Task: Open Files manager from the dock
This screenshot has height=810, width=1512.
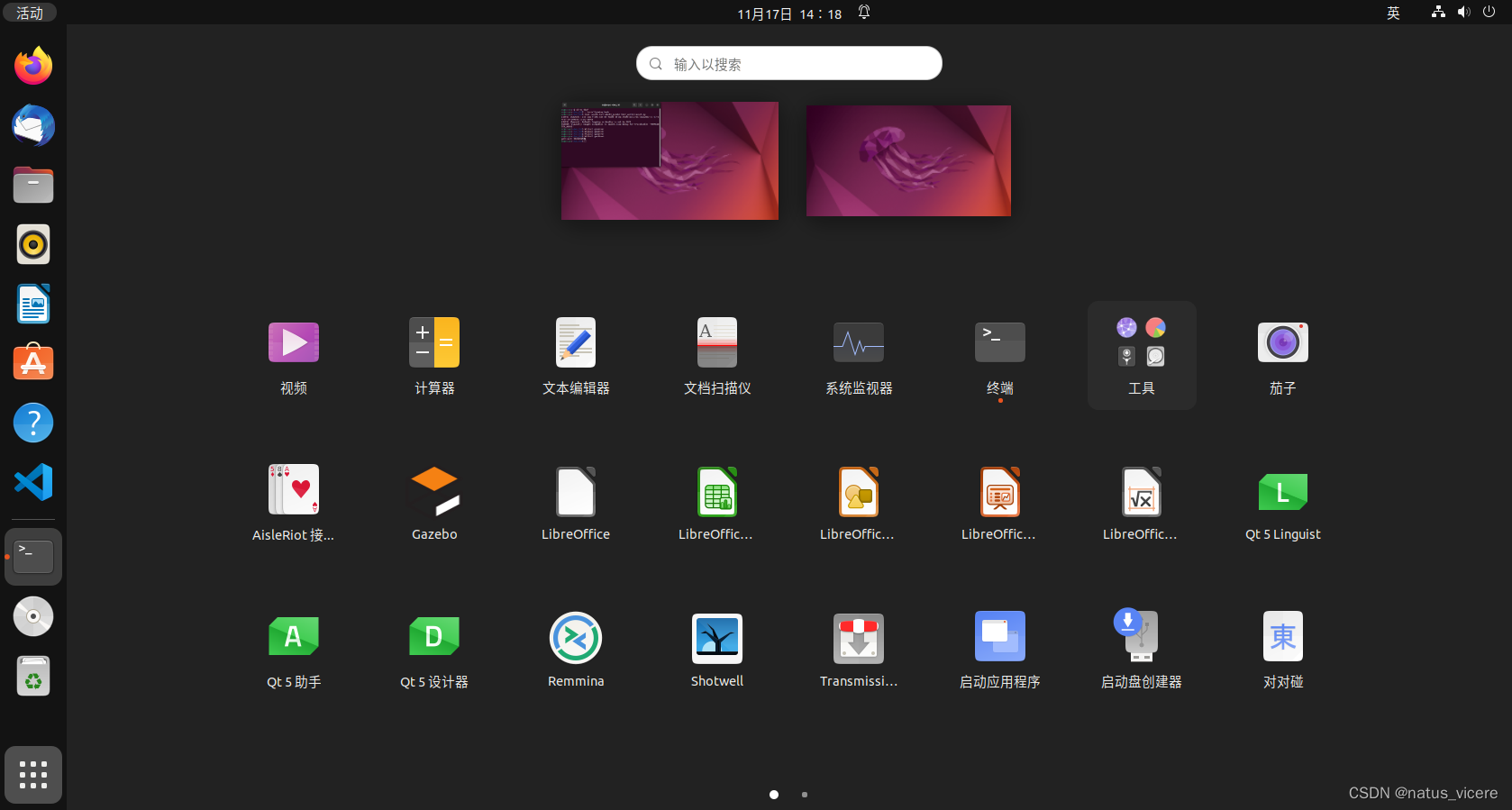Action: [x=33, y=185]
